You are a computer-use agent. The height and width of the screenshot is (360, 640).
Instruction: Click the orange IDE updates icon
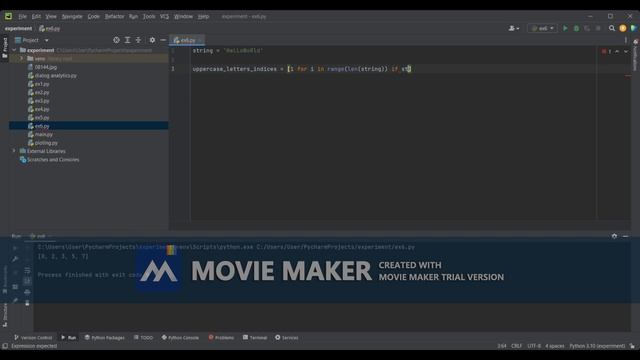[x=623, y=28]
